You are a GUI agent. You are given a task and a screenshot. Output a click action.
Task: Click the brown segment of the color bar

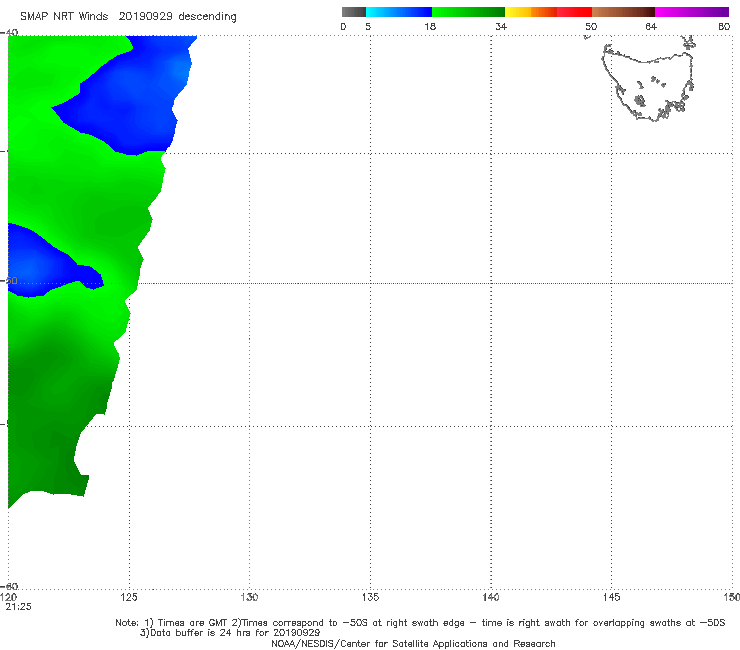(623, 12)
